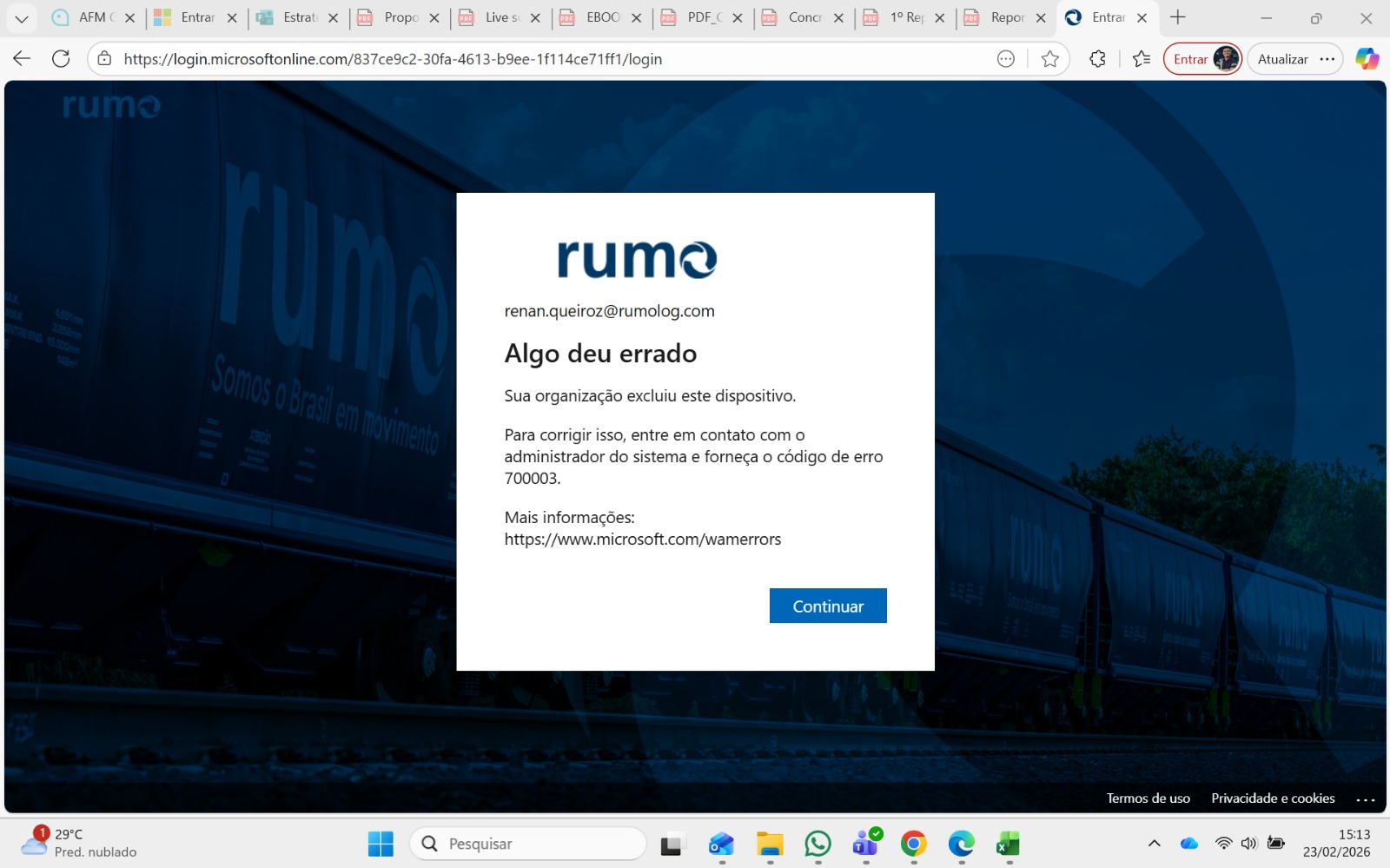The height and width of the screenshot is (868, 1390).
Task: Open the weather widget 29°C
Action: tap(78, 843)
